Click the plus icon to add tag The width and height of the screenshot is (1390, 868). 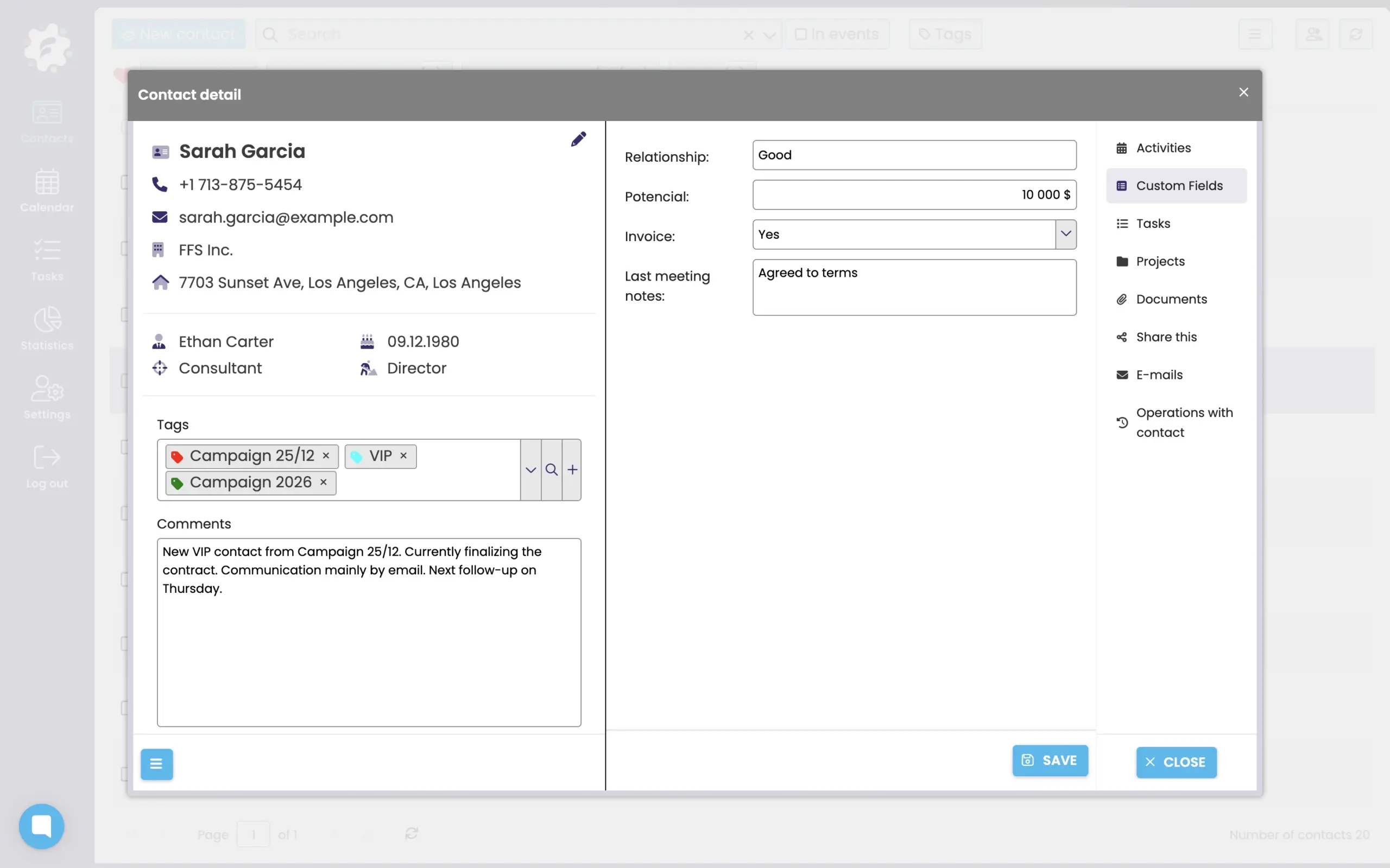(x=572, y=470)
